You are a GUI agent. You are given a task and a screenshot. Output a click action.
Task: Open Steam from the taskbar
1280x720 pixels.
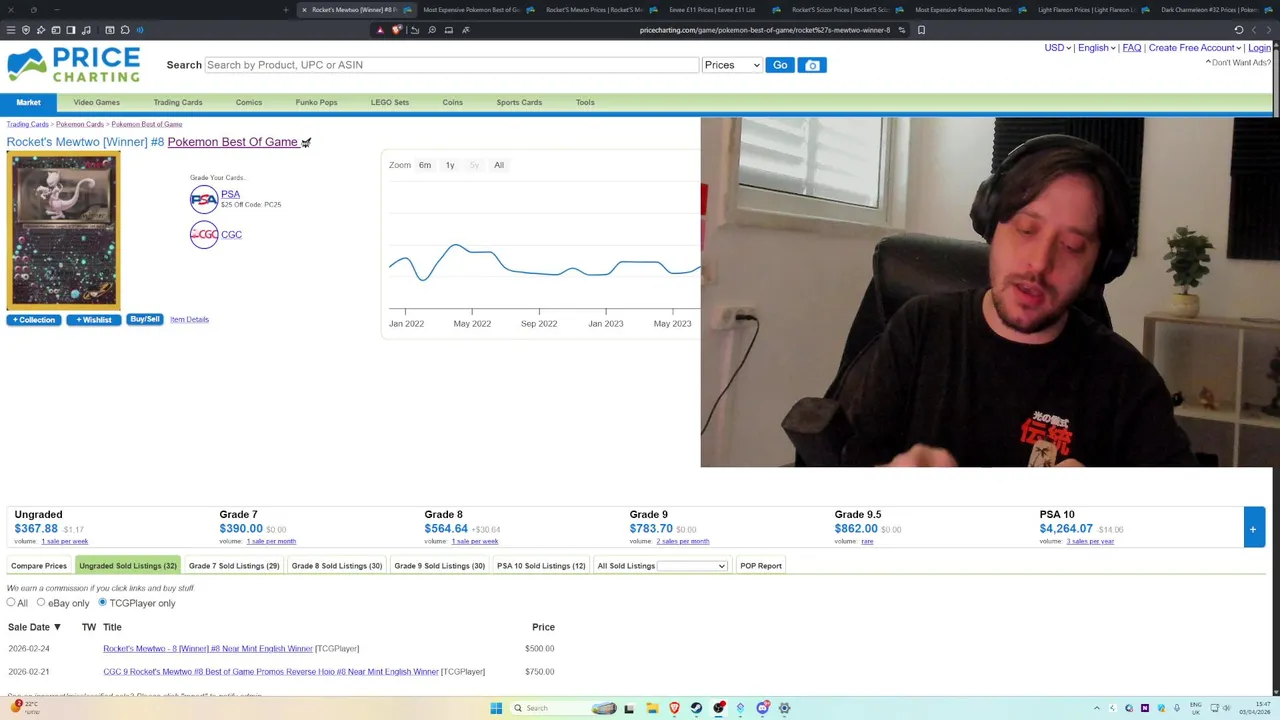[x=696, y=708]
